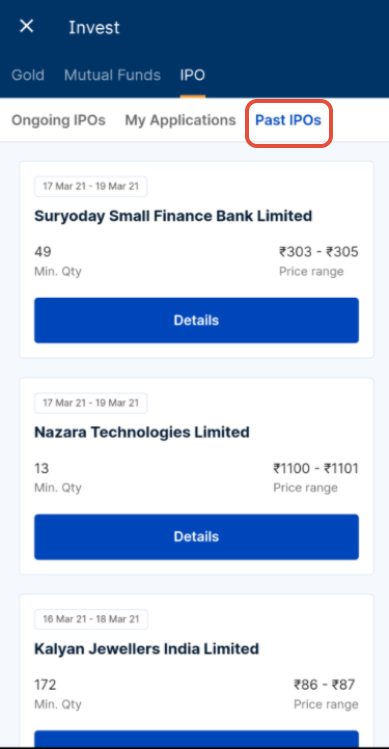
Task: Select the IPO tab
Action: pos(193,75)
